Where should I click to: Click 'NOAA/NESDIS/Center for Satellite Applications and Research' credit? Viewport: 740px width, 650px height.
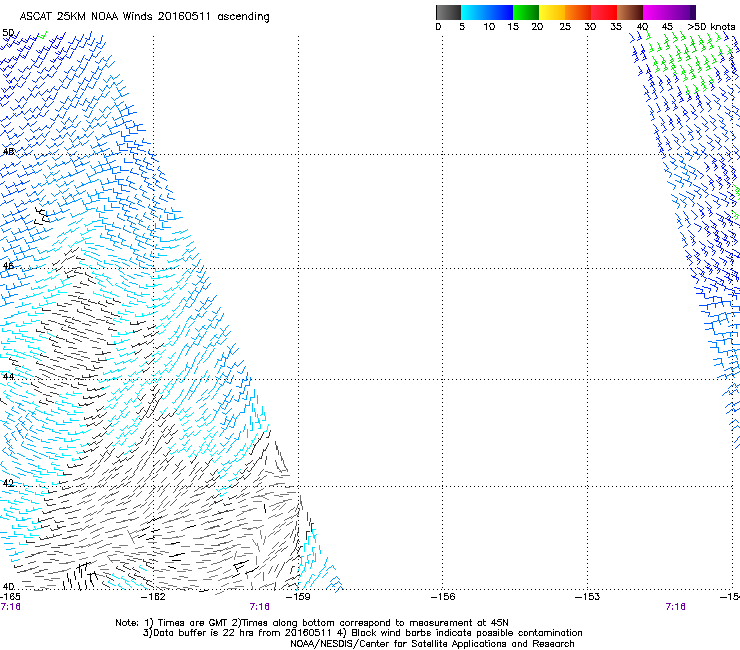click(432, 644)
